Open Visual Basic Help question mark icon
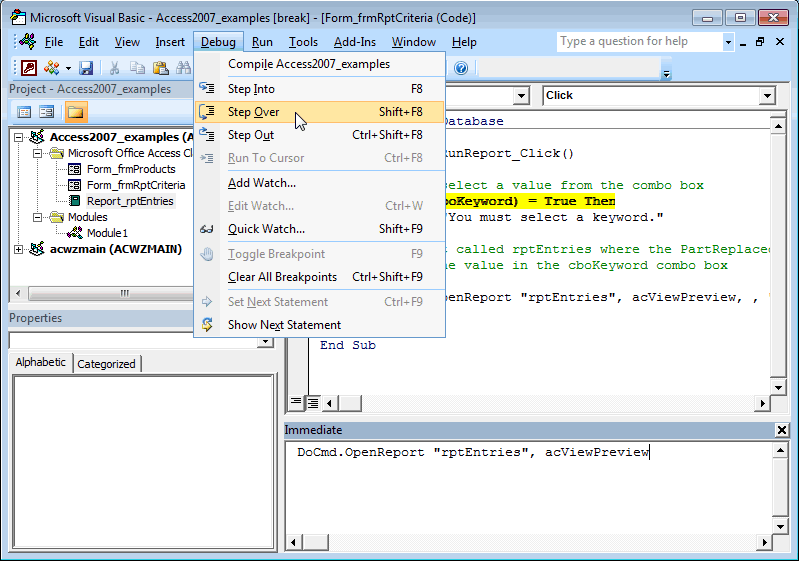The image size is (799, 561). [x=461, y=68]
